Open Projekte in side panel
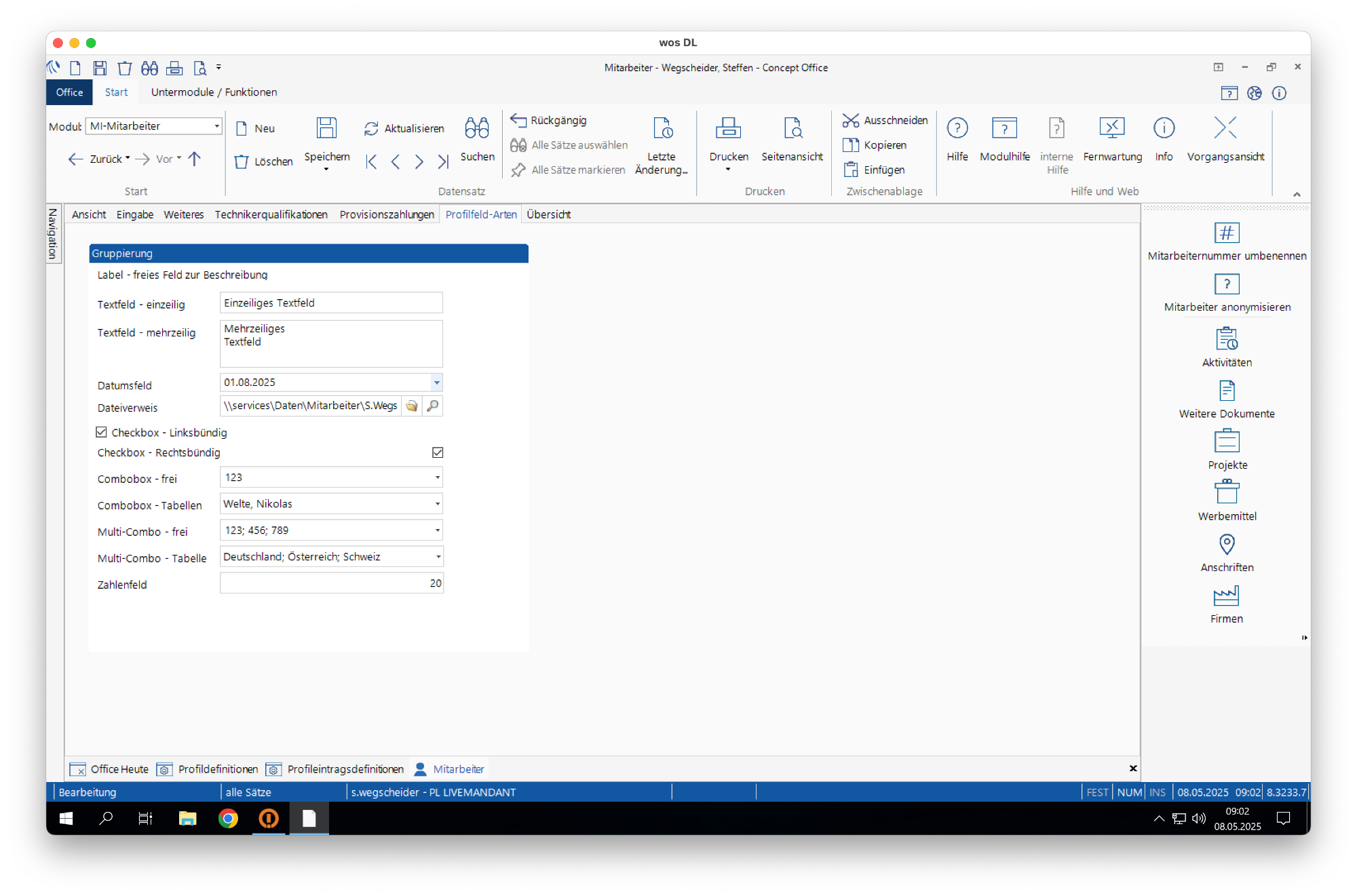 coord(1227,450)
